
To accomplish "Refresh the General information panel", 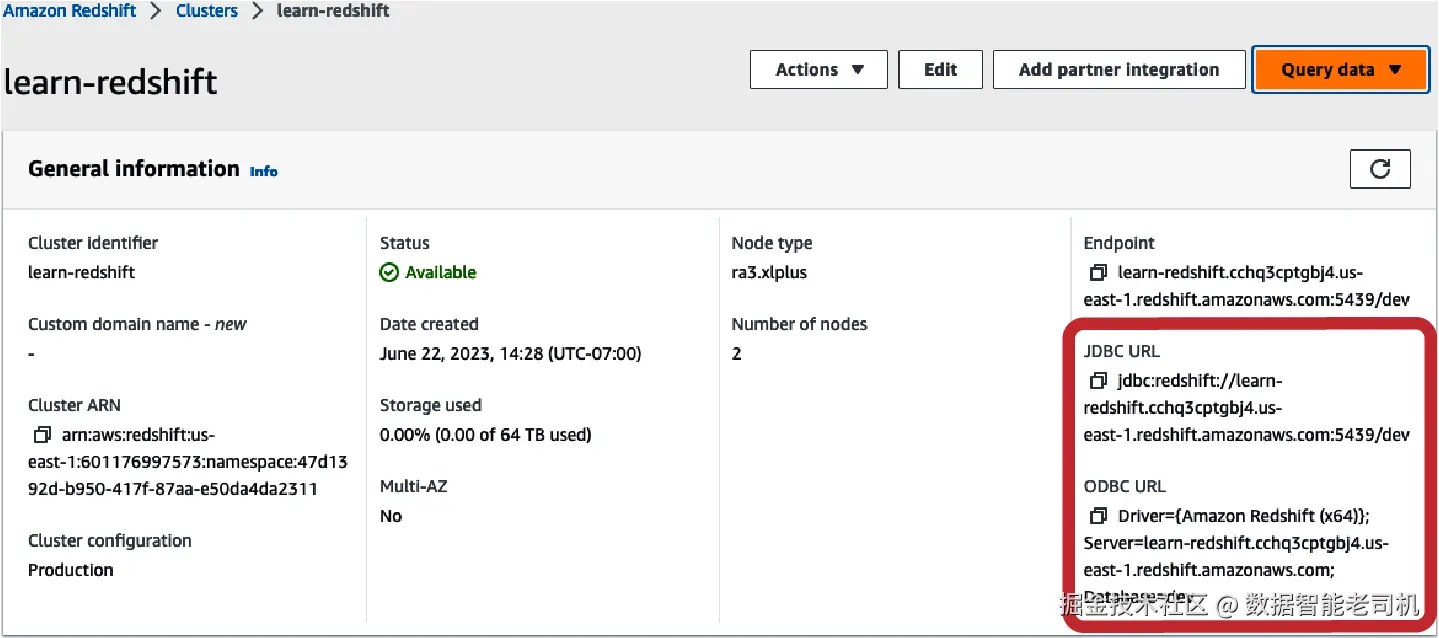I will tap(1380, 169).
